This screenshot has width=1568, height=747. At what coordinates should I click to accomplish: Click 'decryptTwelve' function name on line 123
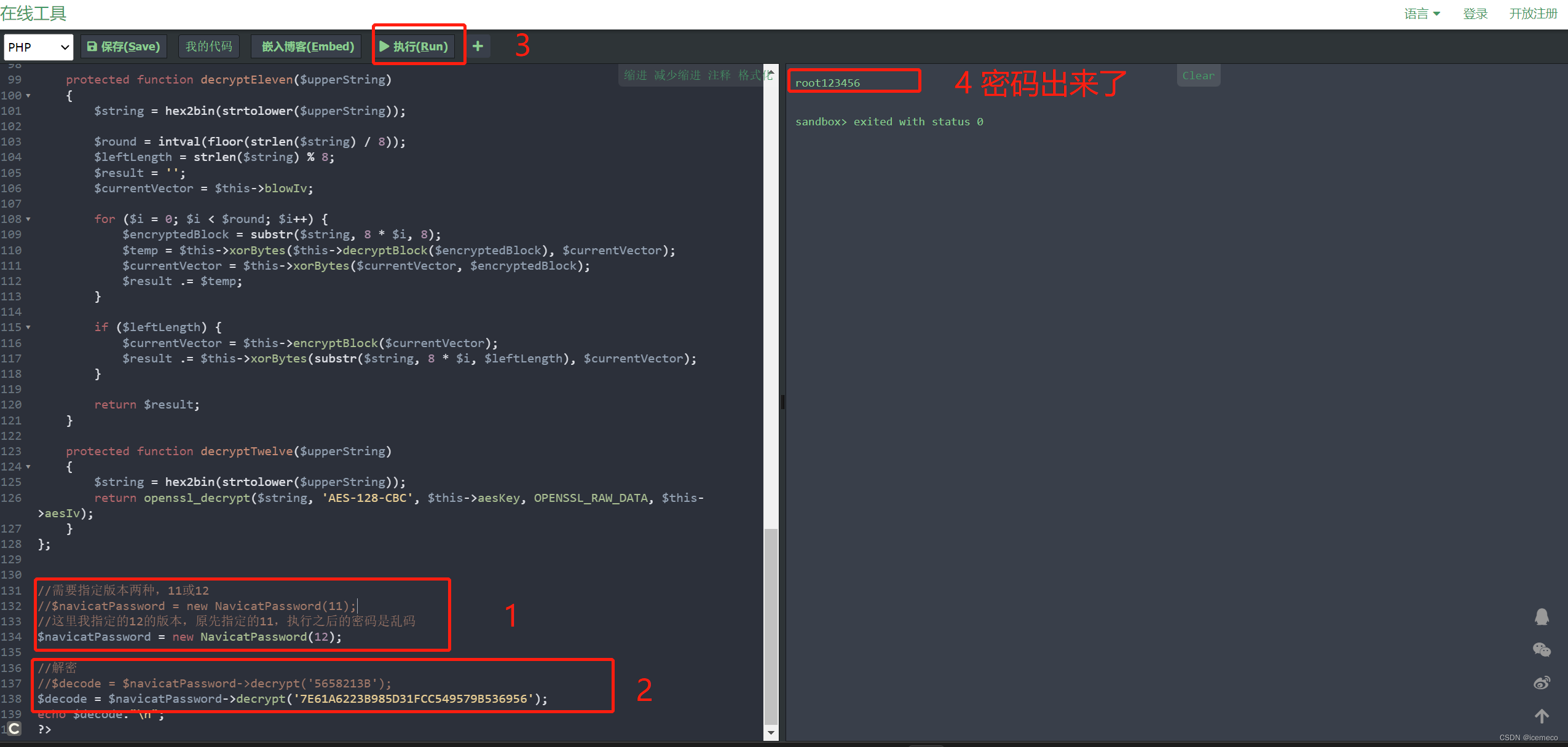point(246,452)
